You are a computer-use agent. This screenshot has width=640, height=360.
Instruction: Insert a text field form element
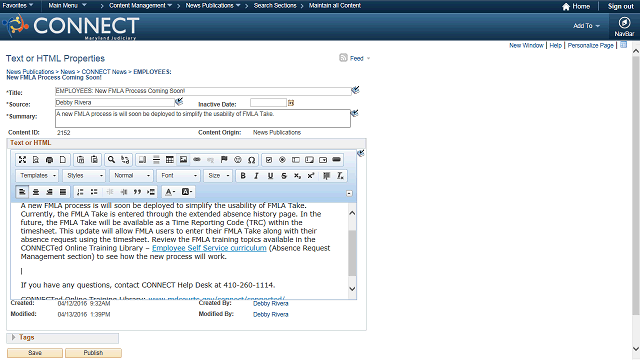pos(296,160)
